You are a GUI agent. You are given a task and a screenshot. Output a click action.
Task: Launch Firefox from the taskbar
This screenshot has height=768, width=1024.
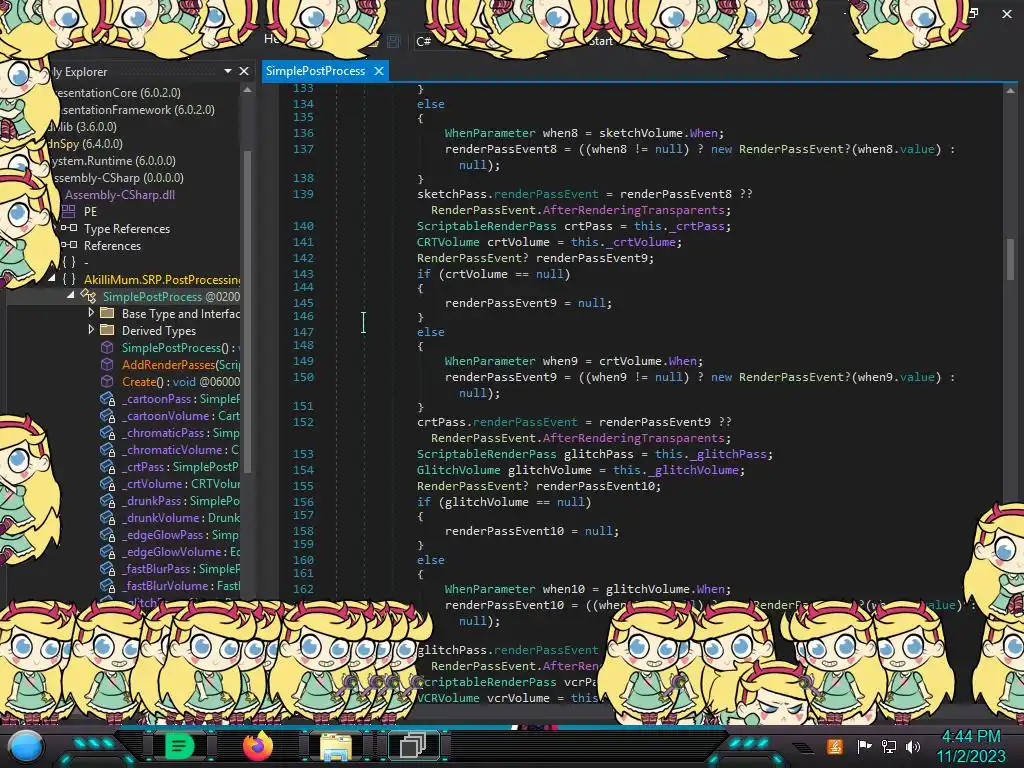[x=257, y=746]
